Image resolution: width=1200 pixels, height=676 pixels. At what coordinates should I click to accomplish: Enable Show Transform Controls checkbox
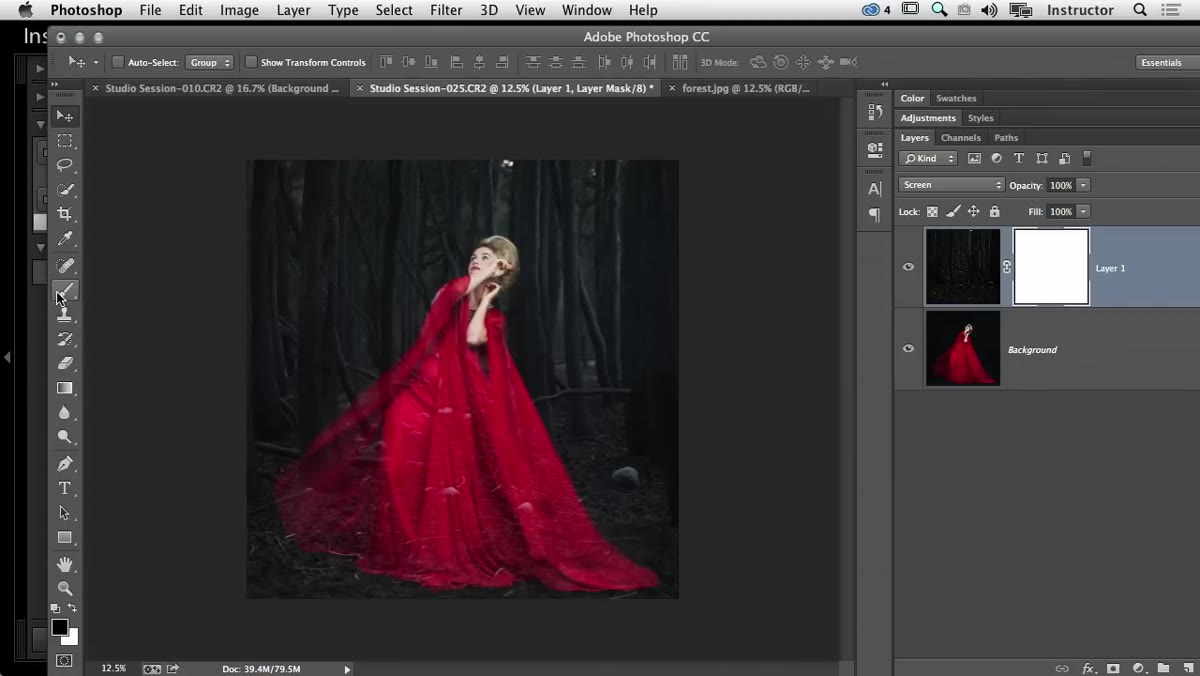tap(251, 62)
